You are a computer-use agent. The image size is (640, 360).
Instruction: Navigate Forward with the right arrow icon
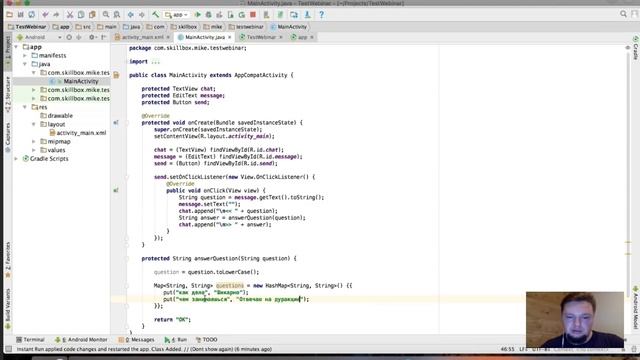tap(142, 15)
